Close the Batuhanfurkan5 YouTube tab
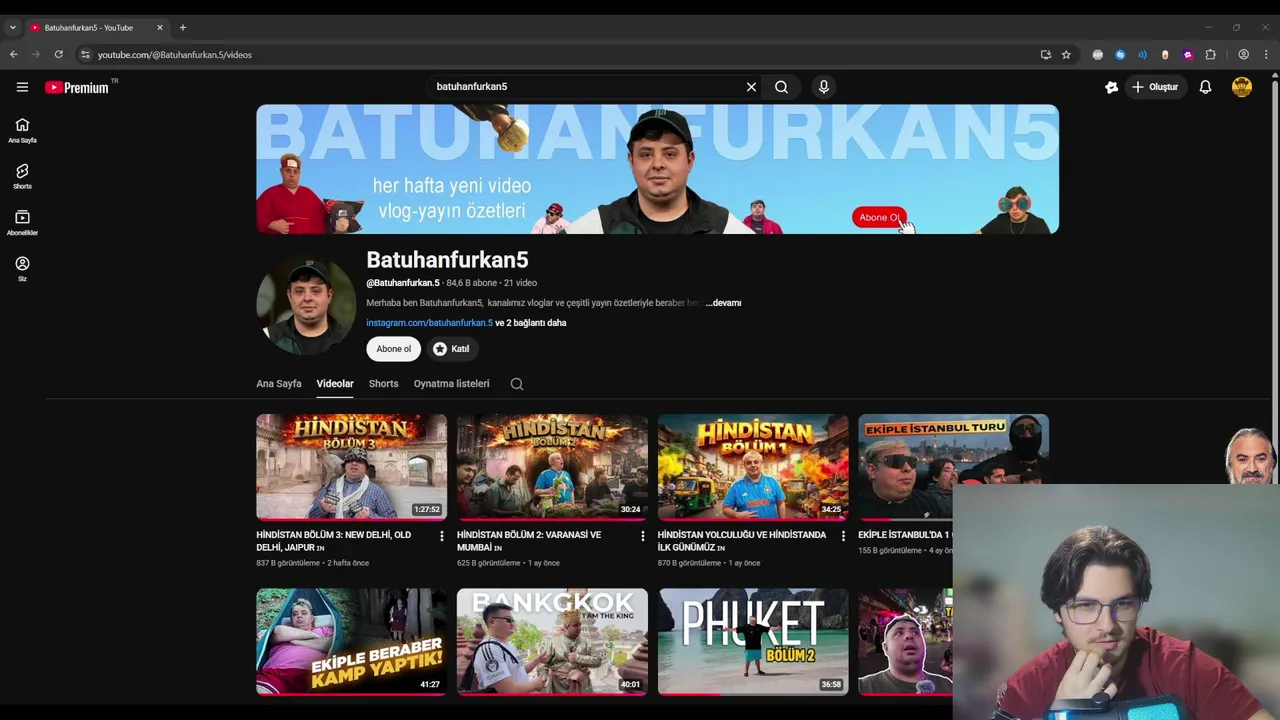This screenshot has height=720, width=1280. 159,28
